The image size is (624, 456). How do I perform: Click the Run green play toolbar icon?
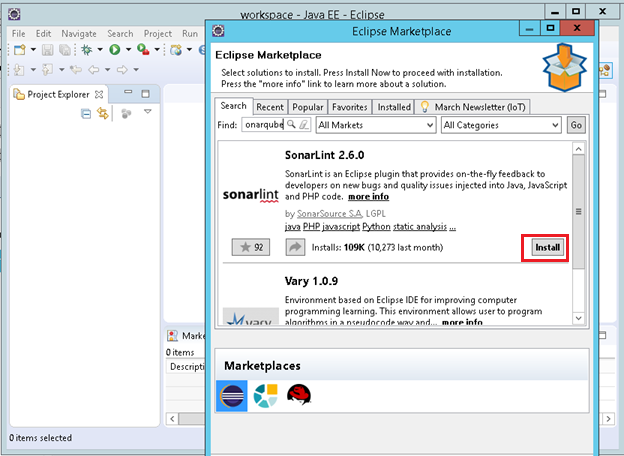pyautogui.click(x=115, y=49)
